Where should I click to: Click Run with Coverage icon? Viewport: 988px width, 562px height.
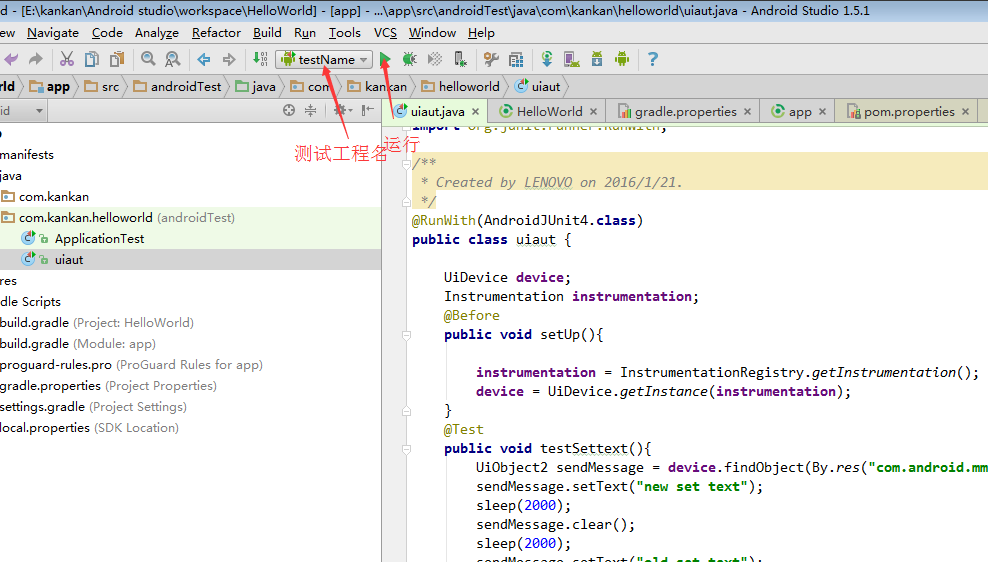(435, 59)
